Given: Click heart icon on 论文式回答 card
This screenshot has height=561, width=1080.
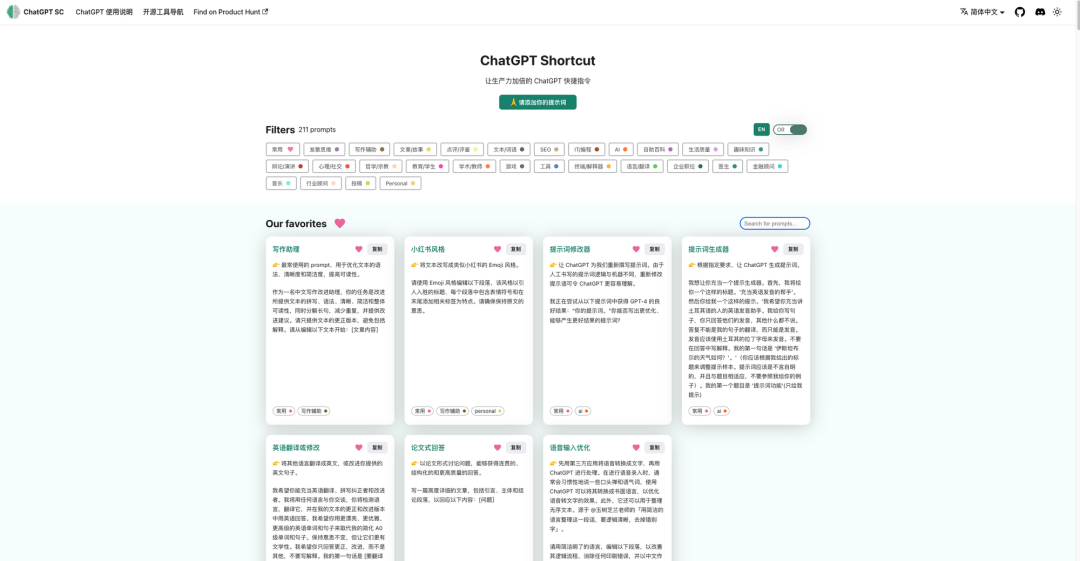Looking at the screenshot, I should (x=497, y=447).
